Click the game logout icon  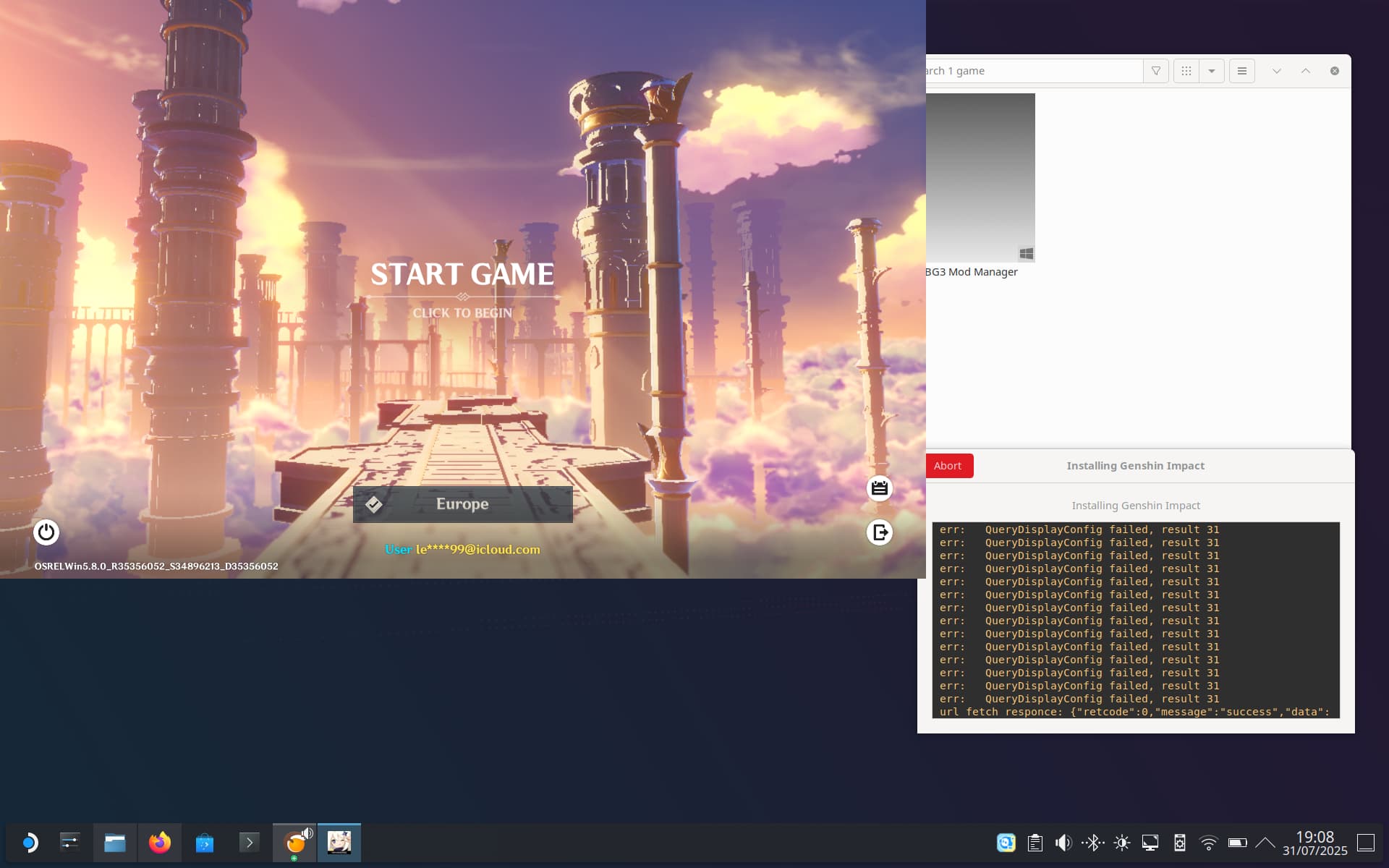coord(879,532)
